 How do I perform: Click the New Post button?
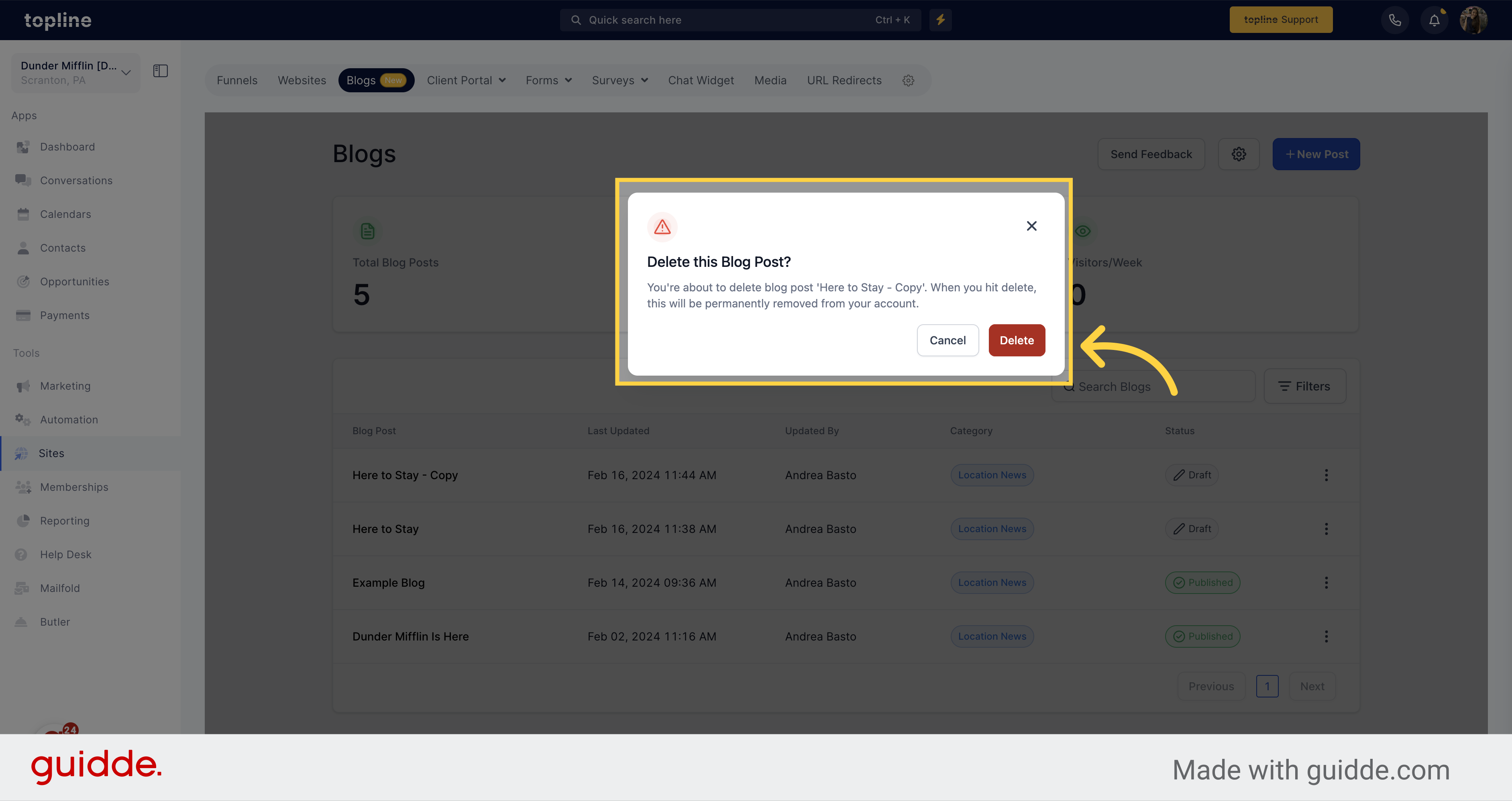click(1316, 155)
